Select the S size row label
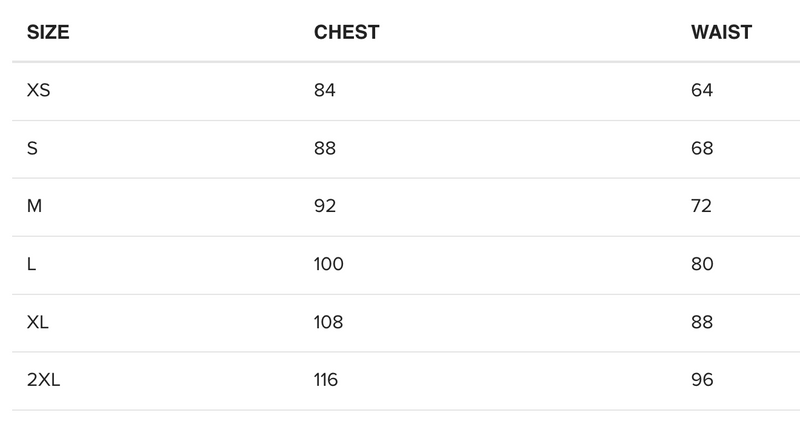 click(33, 149)
